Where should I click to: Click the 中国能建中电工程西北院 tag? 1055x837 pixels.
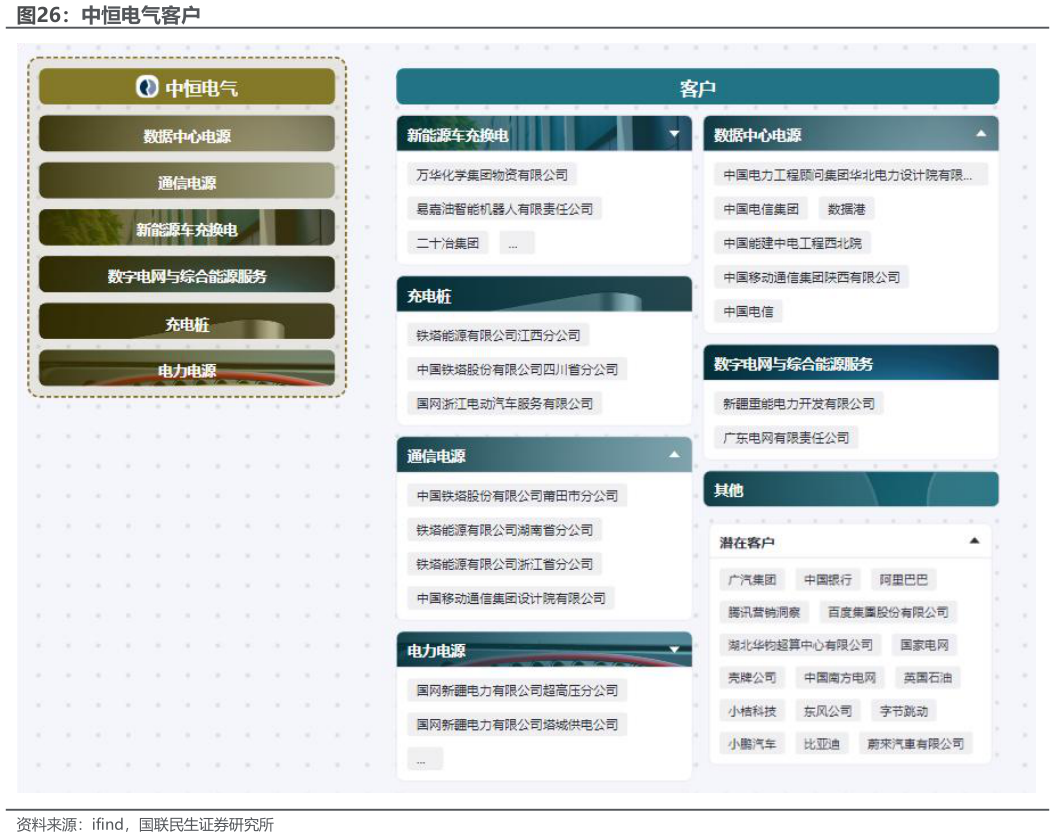coord(792,244)
